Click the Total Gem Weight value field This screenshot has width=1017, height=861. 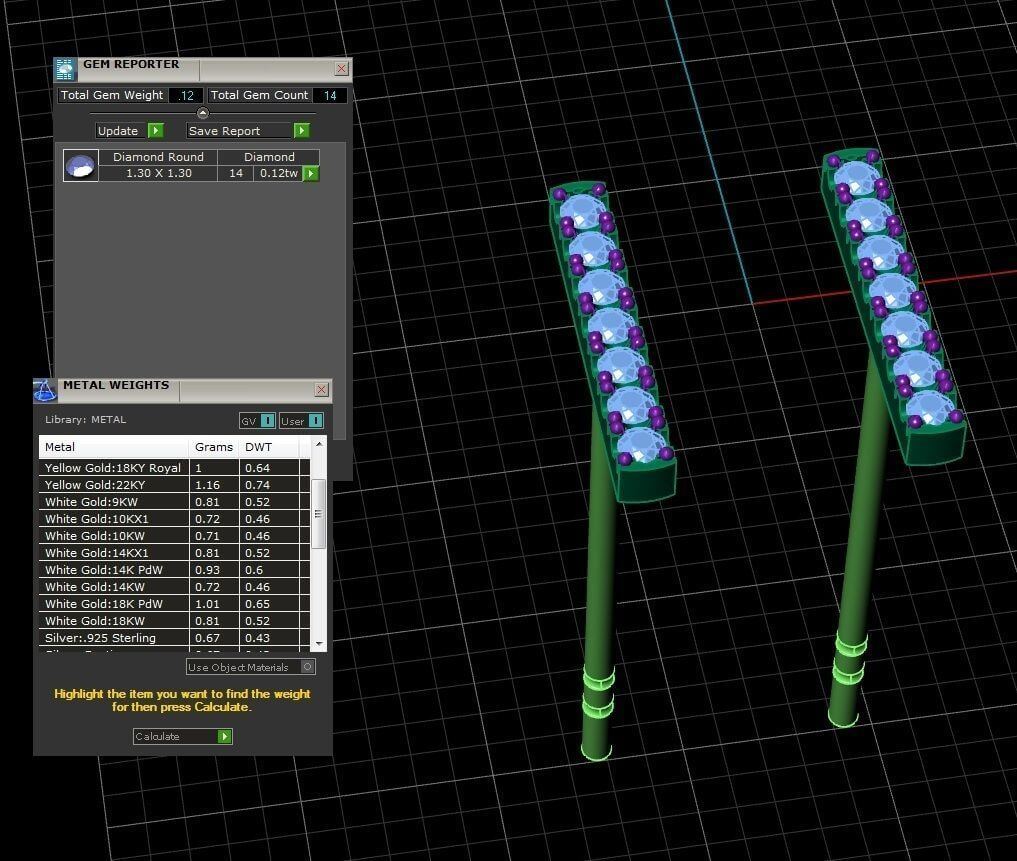point(186,96)
